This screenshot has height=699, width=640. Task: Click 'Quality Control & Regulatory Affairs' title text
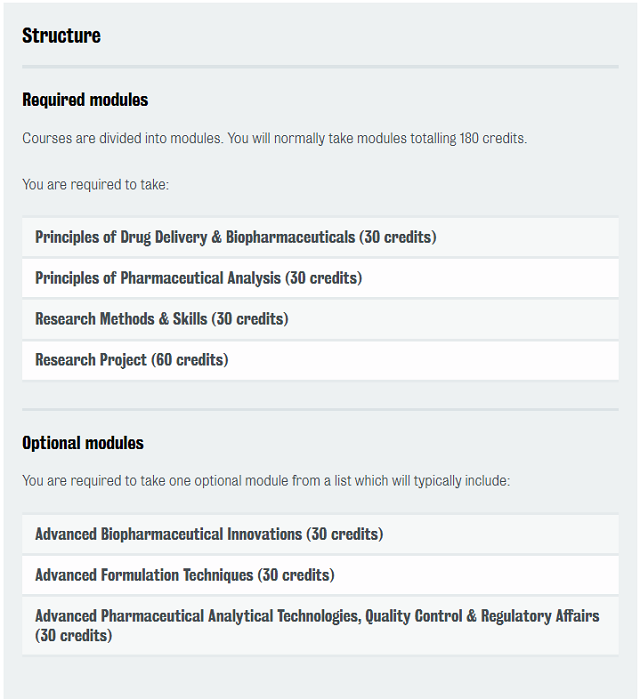(482, 616)
